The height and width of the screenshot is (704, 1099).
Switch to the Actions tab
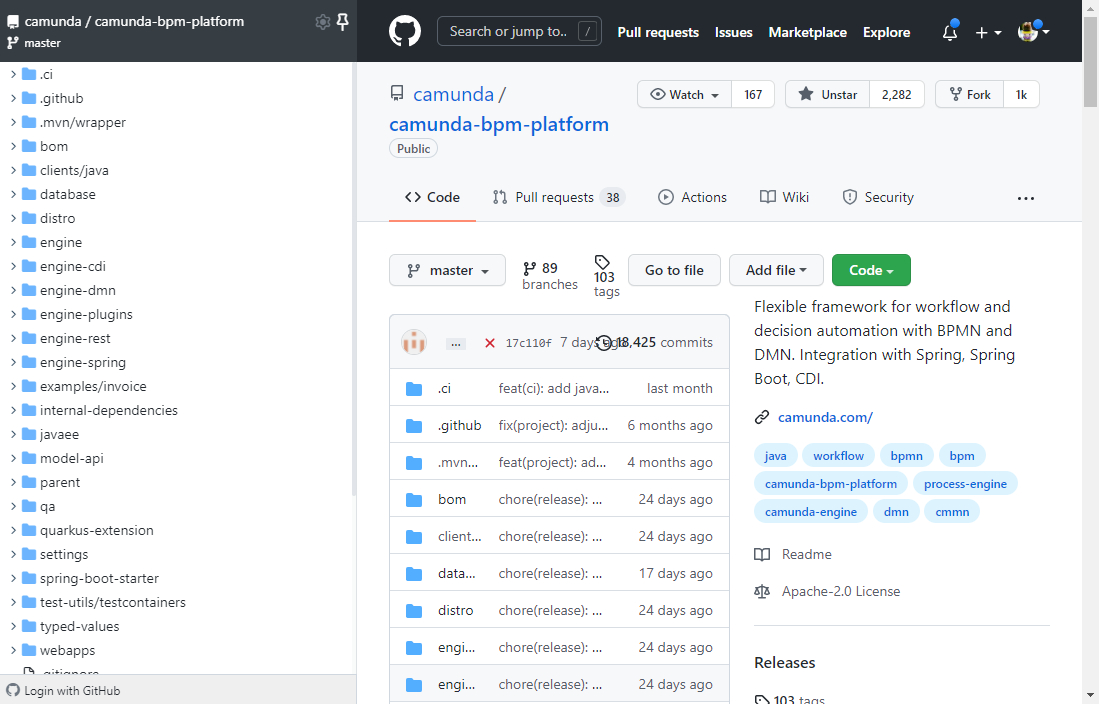click(692, 198)
